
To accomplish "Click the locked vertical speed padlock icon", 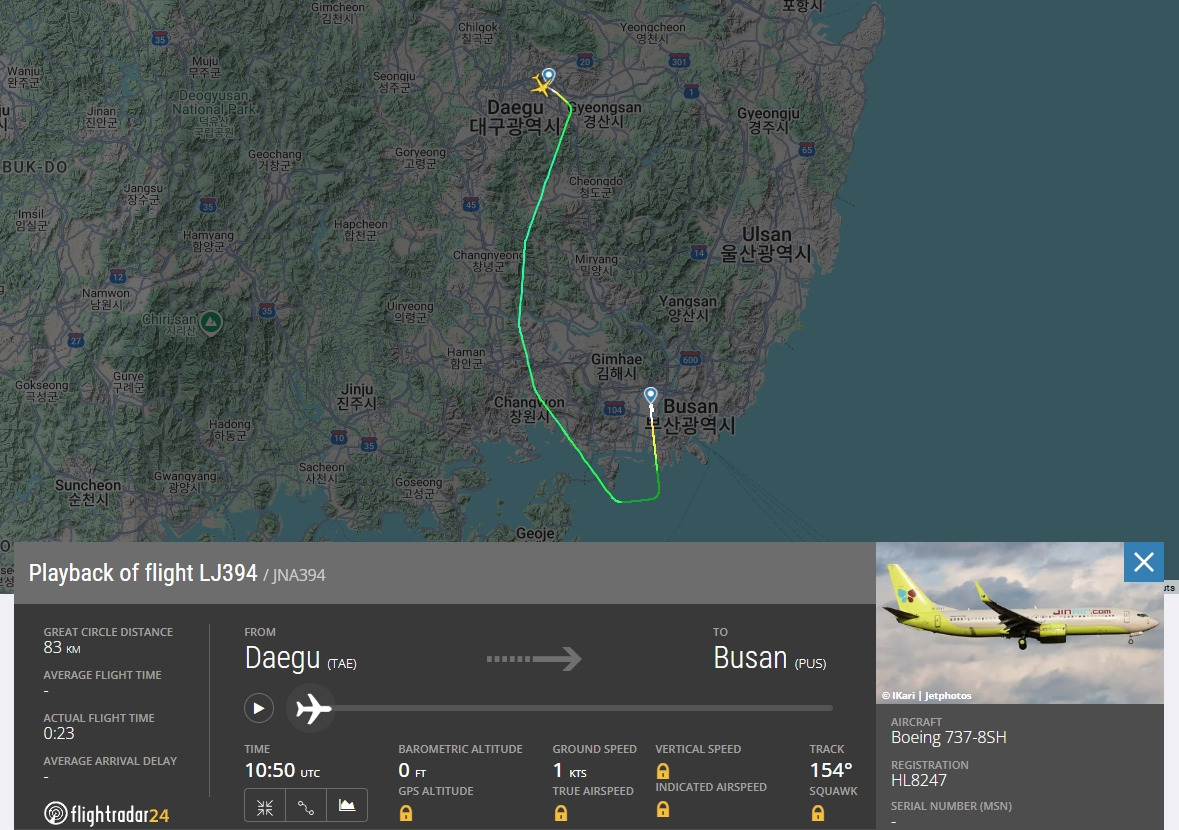I will 662,771.
